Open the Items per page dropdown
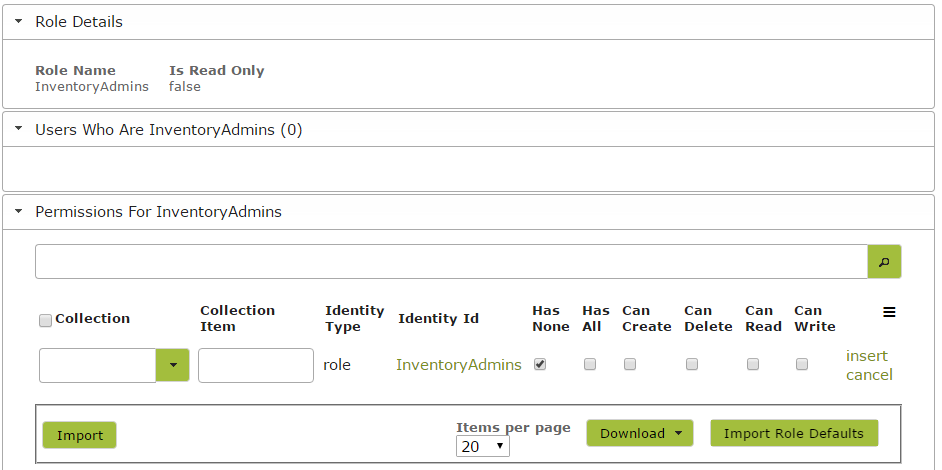The image size is (942, 470). (x=482, y=447)
